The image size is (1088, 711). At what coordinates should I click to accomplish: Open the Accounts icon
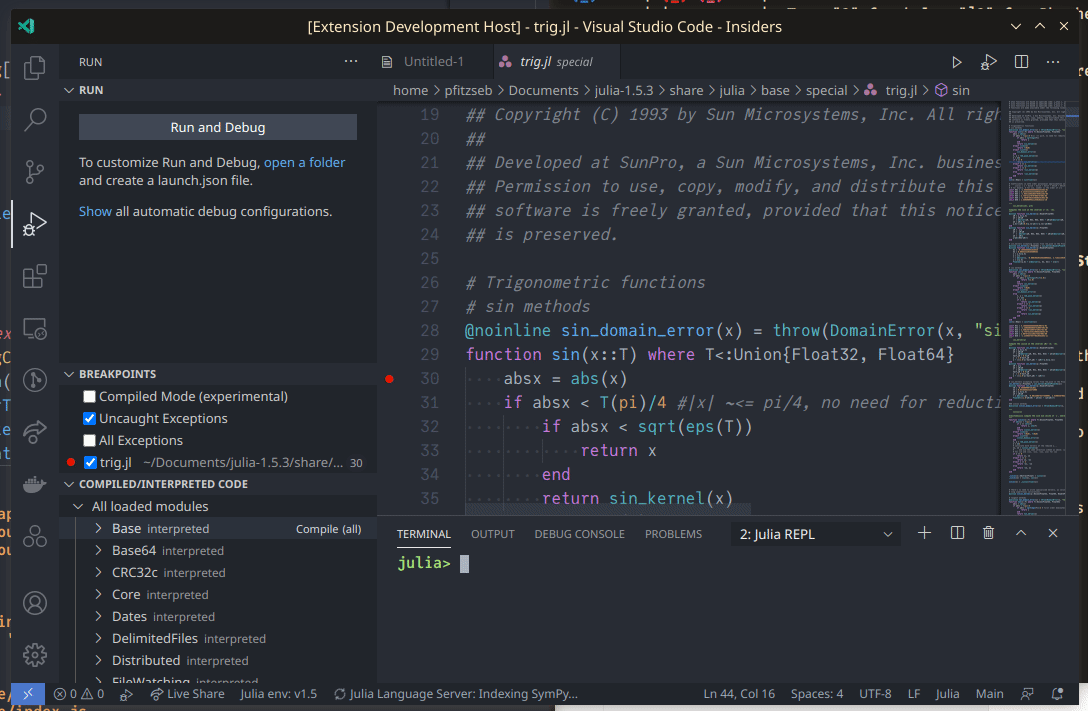coord(35,603)
